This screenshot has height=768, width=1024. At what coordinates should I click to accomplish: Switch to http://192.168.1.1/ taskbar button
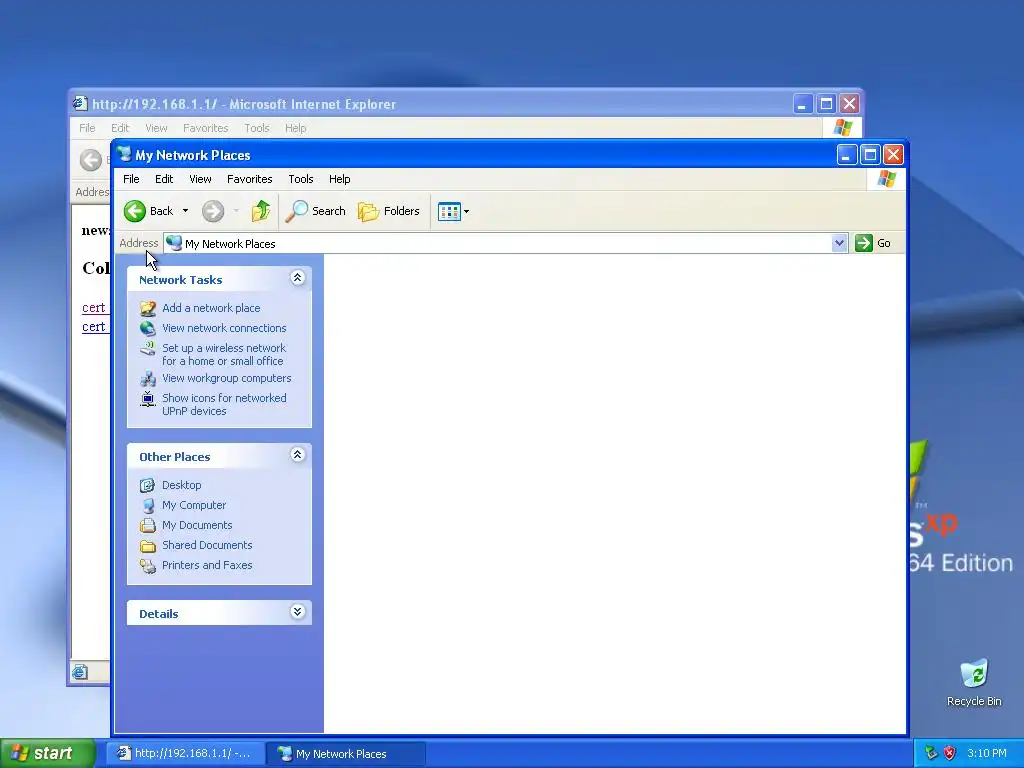tap(185, 754)
